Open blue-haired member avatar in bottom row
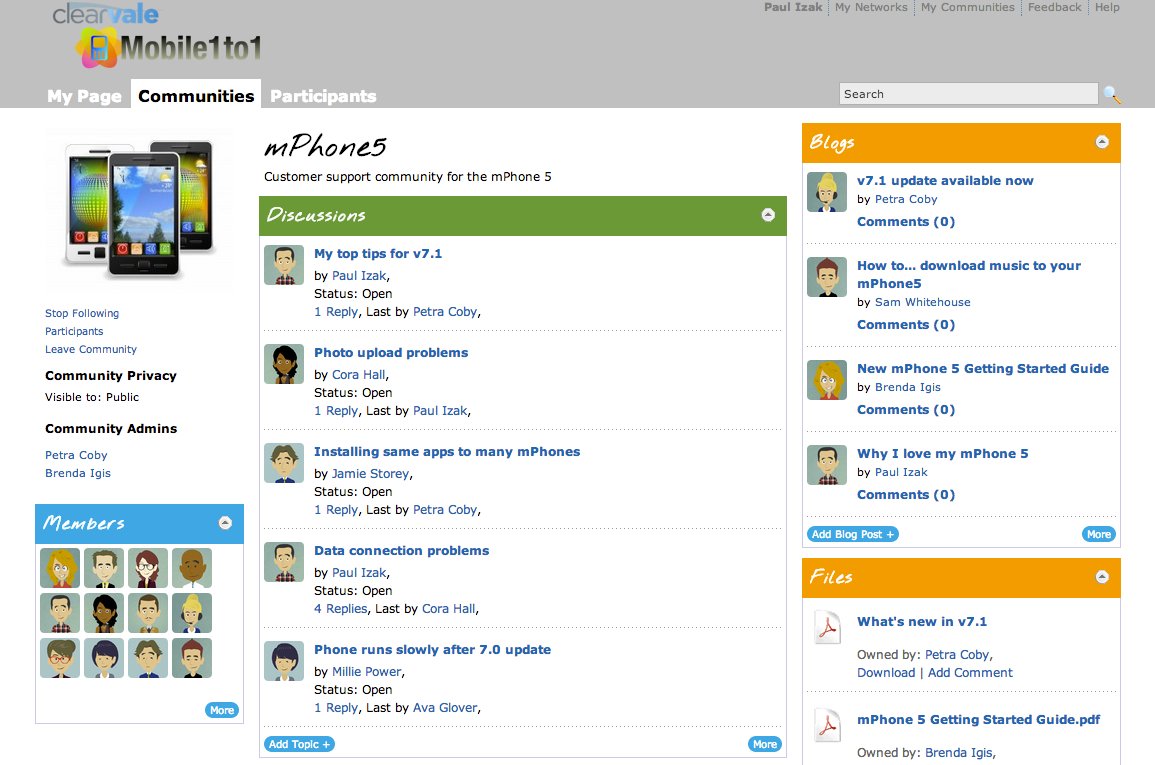This screenshot has height=765, width=1155. point(104,658)
